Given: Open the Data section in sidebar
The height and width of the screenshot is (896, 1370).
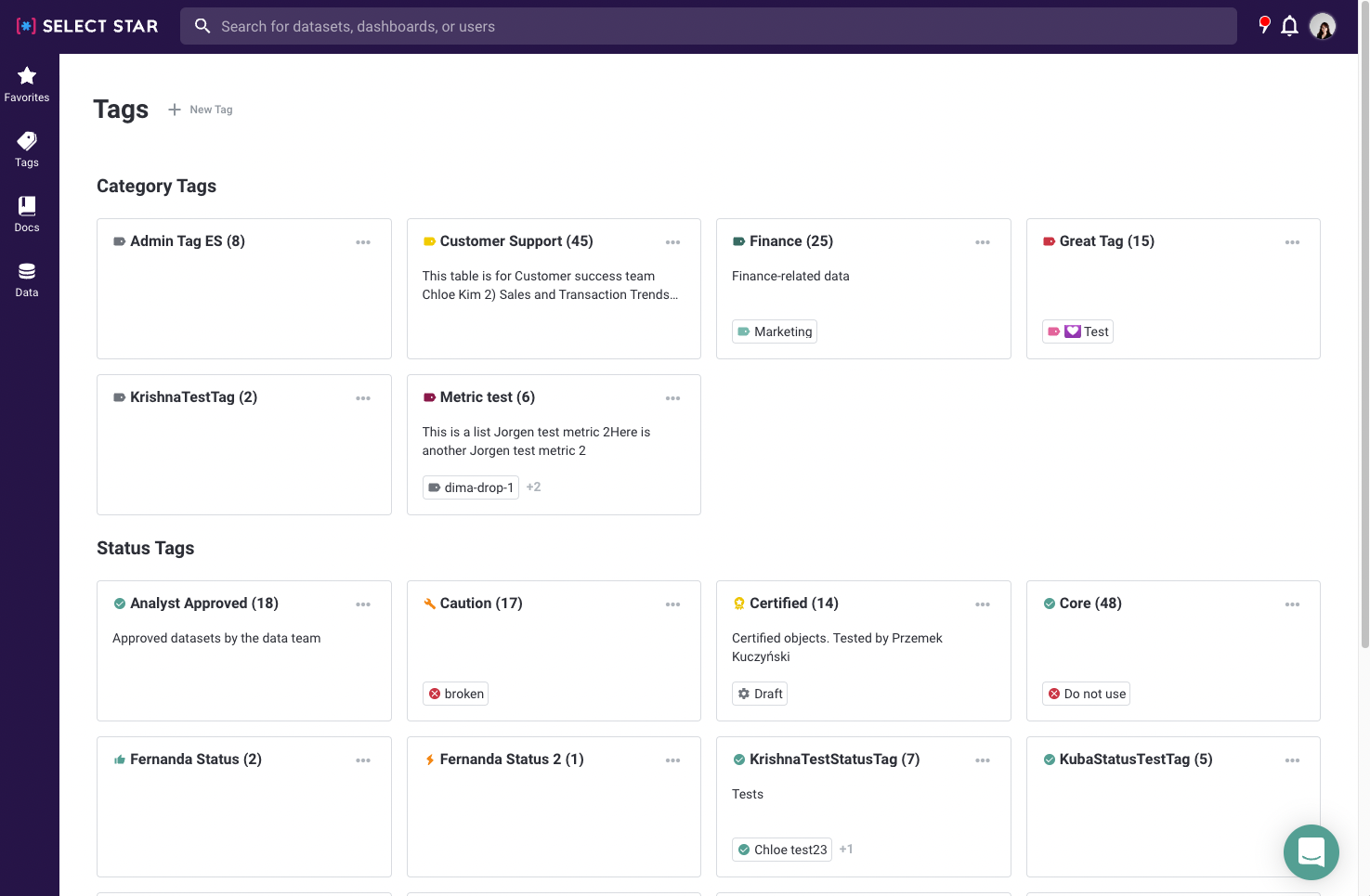Looking at the screenshot, I should 27,279.
